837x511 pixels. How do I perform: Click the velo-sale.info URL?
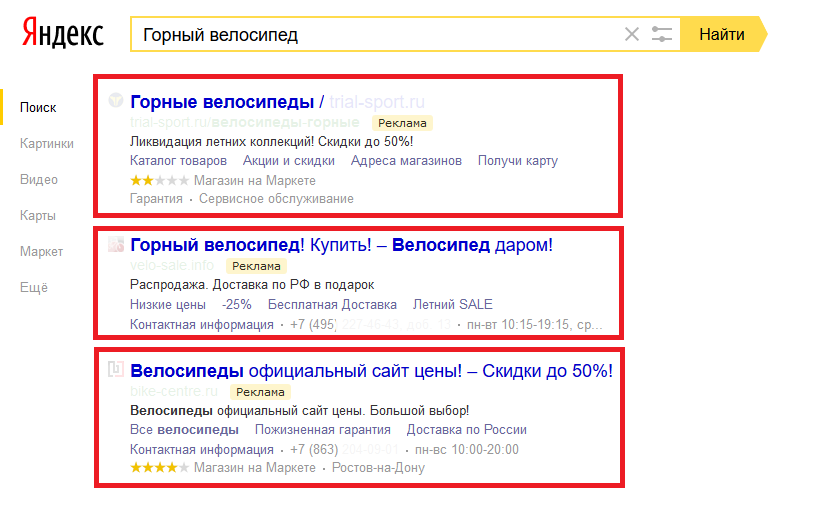coord(172,265)
